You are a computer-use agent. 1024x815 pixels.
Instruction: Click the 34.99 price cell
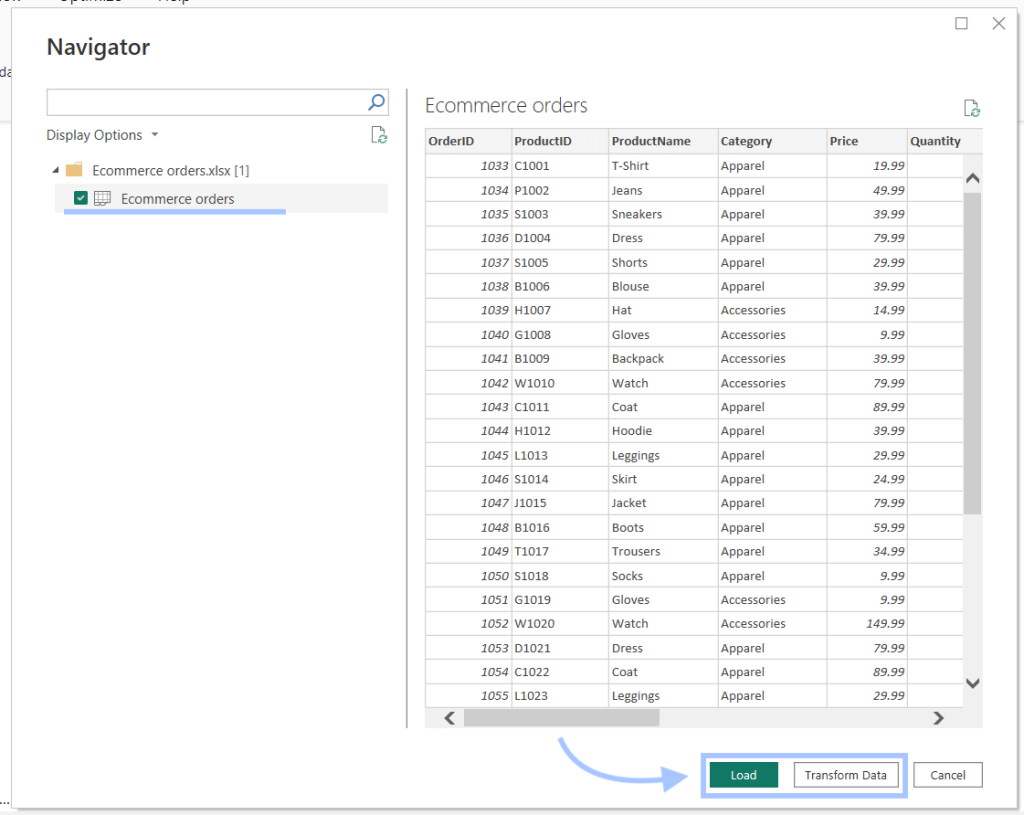coord(867,552)
